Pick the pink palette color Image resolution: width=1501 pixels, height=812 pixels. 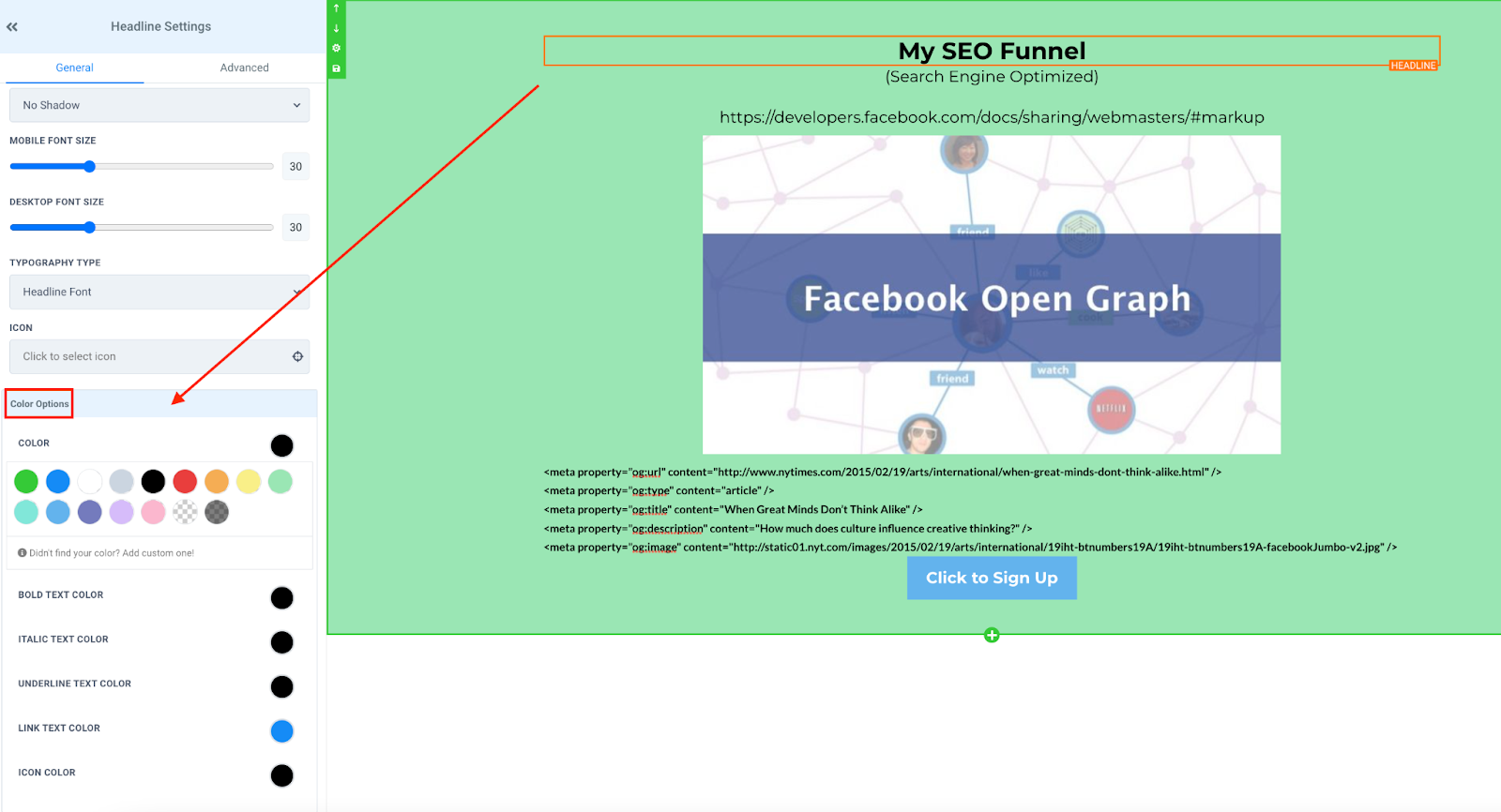click(x=153, y=512)
